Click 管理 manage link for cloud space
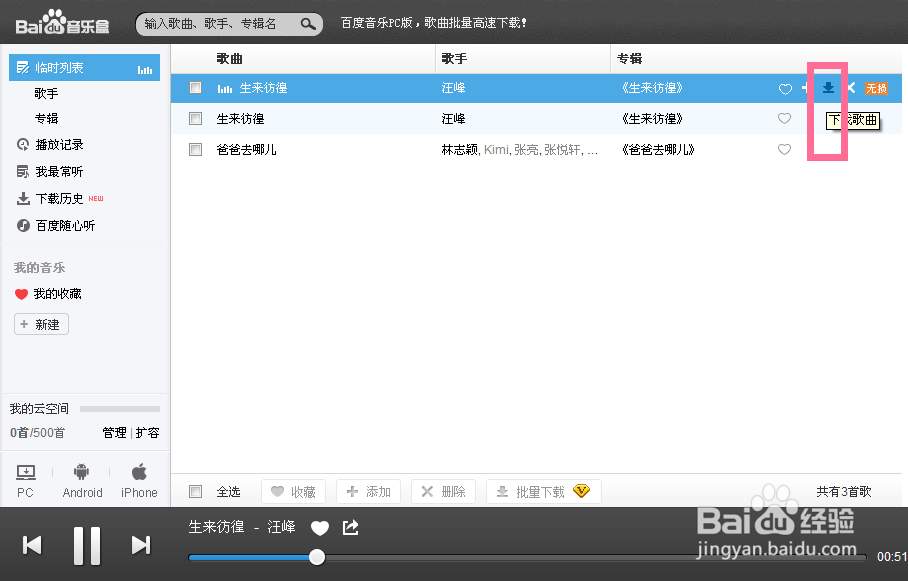The width and height of the screenshot is (908, 581). coord(114,432)
